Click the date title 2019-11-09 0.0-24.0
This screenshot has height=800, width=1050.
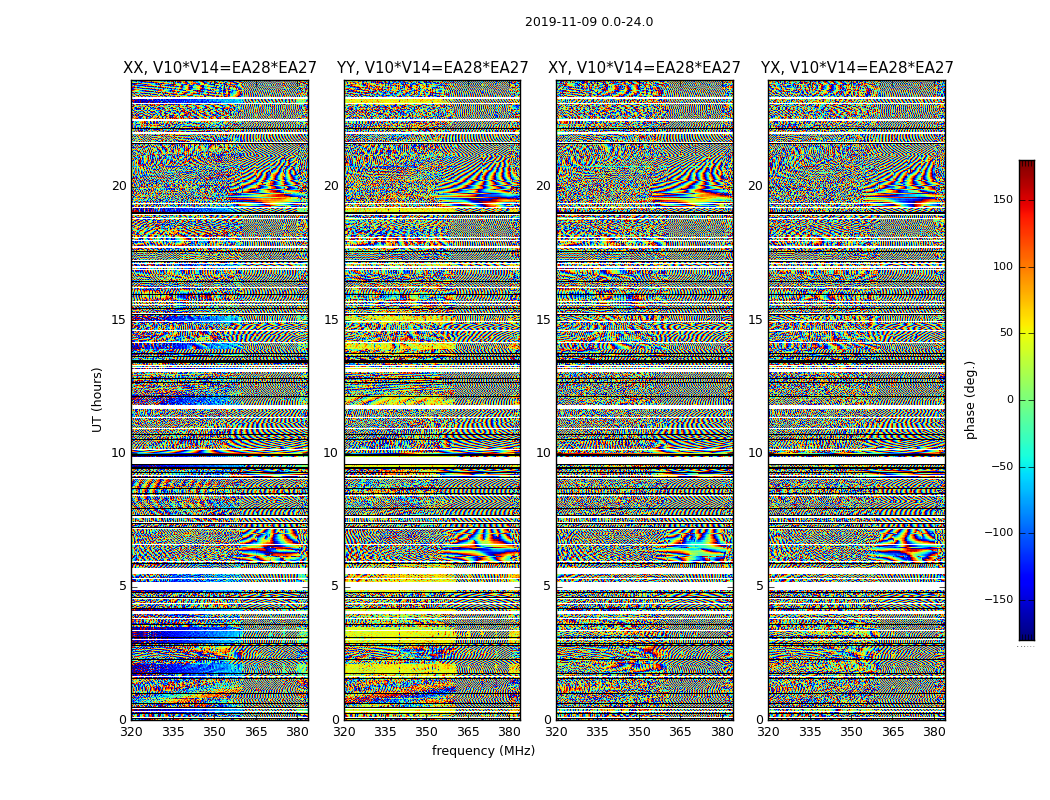[588, 22]
